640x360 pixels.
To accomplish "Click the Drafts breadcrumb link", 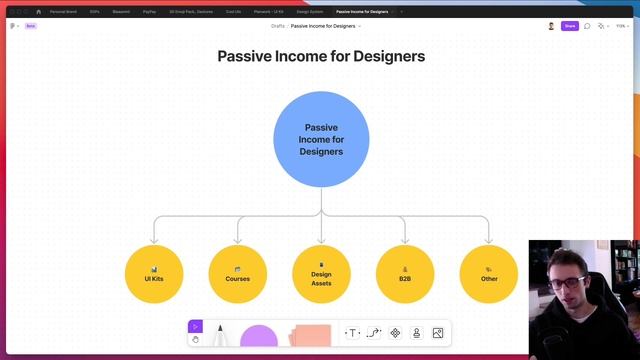I will (278, 26).
